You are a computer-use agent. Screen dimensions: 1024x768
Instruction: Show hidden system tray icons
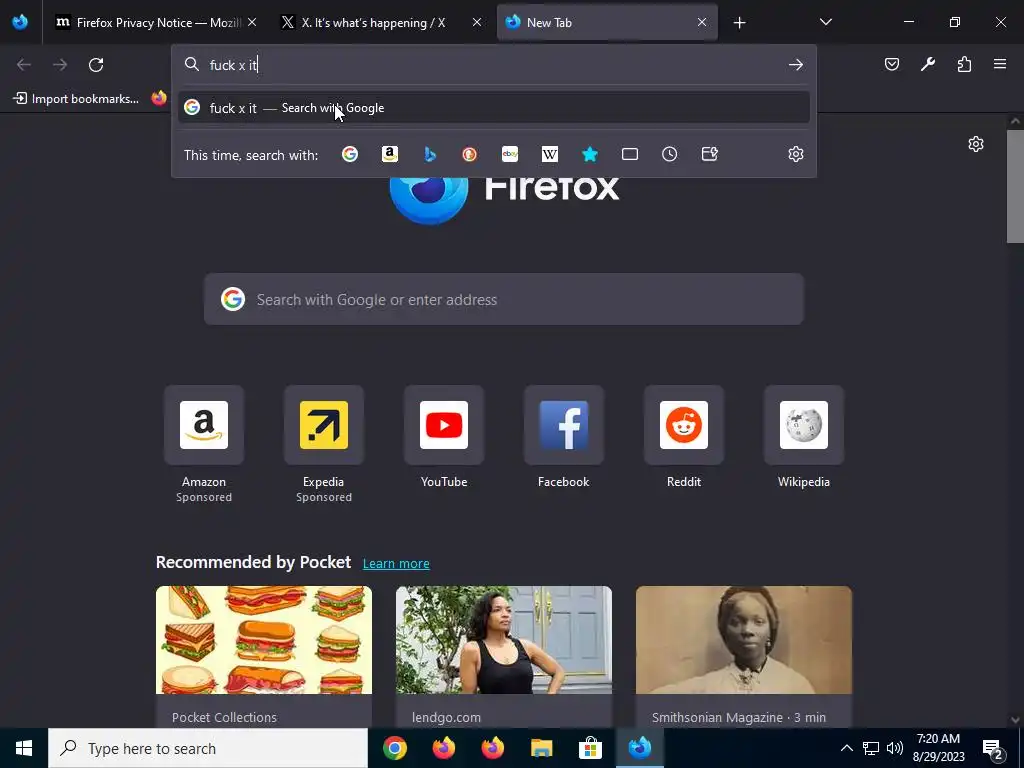[846, 748]
